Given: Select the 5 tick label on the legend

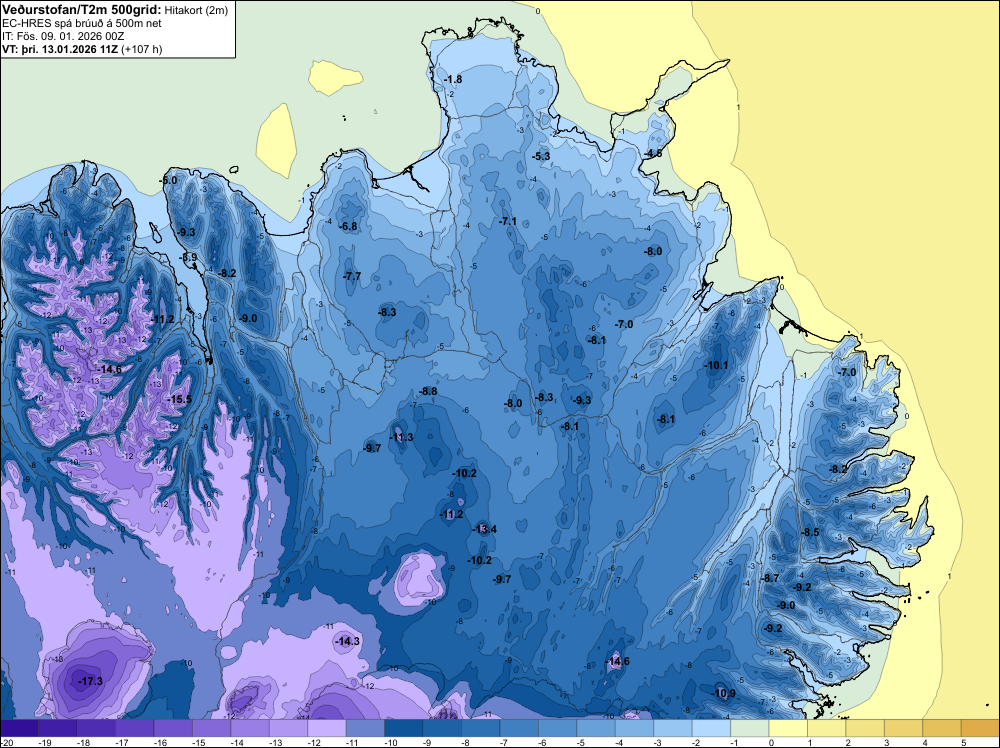Looking at the screenshot, I should pyautogui.click(x=964, y=743).
